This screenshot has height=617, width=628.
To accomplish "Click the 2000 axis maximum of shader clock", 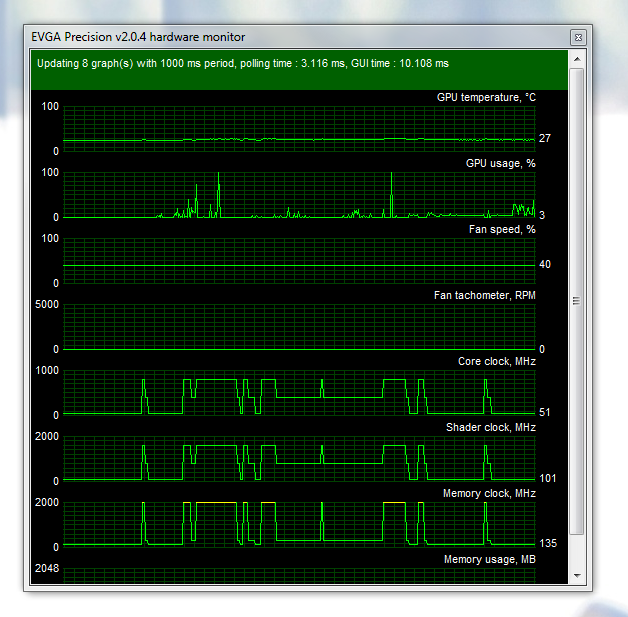I will [47, 437].
